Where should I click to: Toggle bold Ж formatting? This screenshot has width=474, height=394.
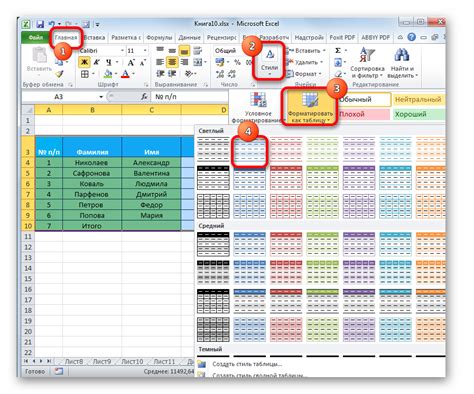pyautogui.click(x=84, y=62)
